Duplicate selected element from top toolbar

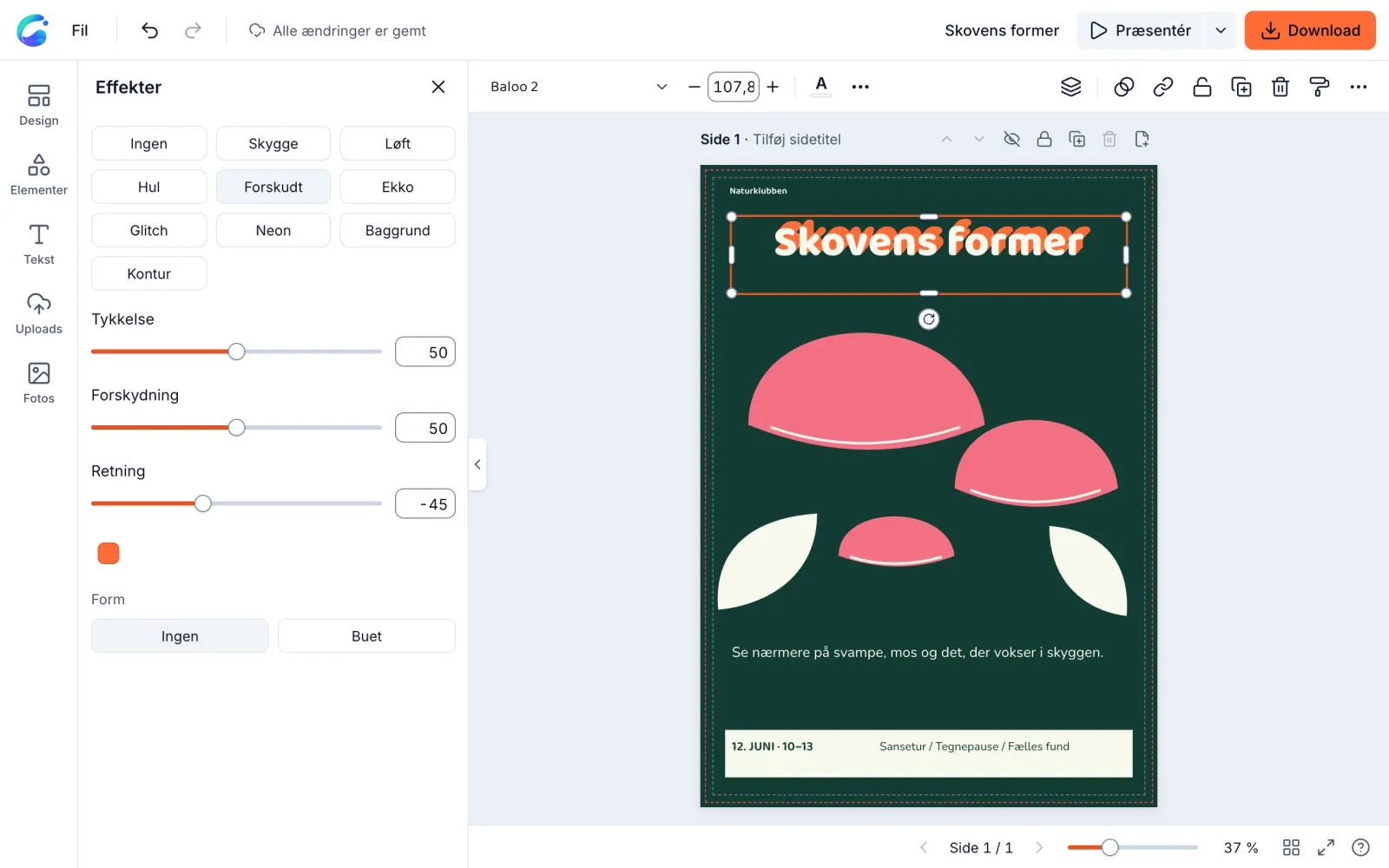(x=1241, y=87)
